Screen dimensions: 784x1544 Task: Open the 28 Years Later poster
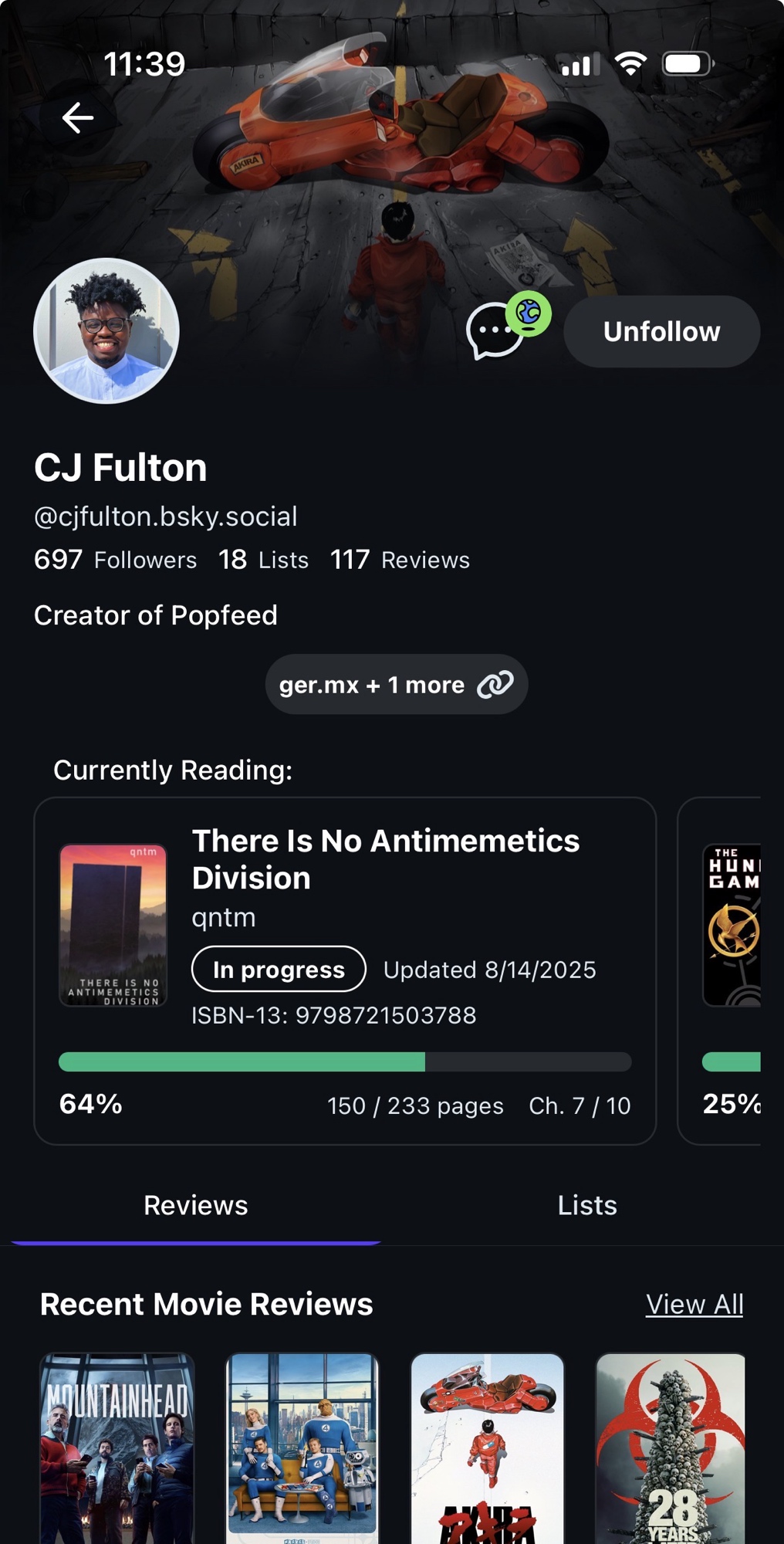(x=671, y=1447)
